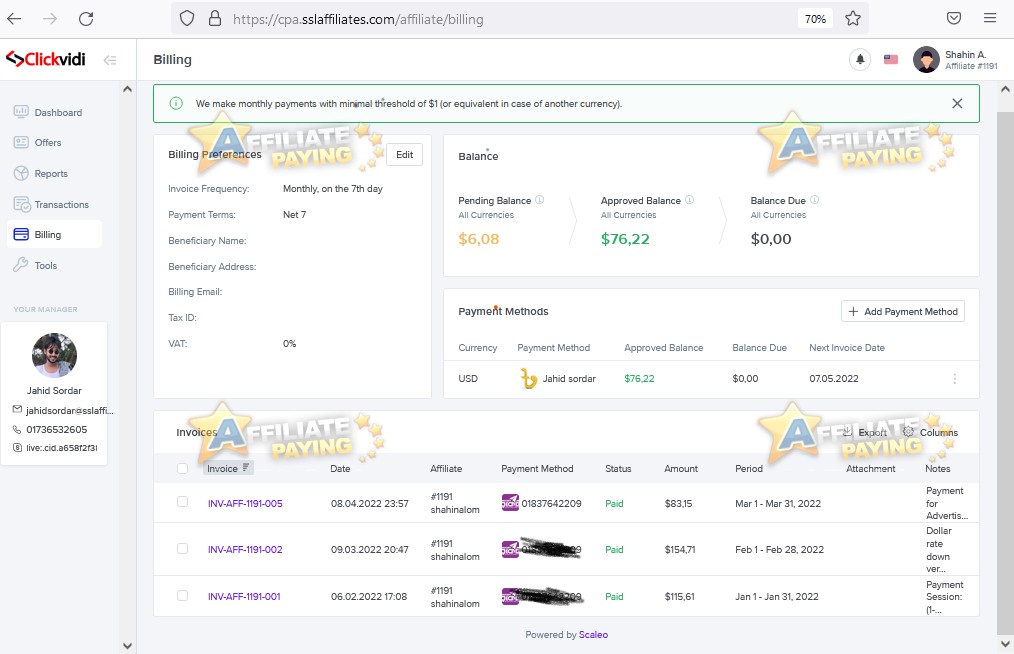Screen dimensions: 1014x654
Task: Click the Export download icon
Action: (x=848, y=431)
